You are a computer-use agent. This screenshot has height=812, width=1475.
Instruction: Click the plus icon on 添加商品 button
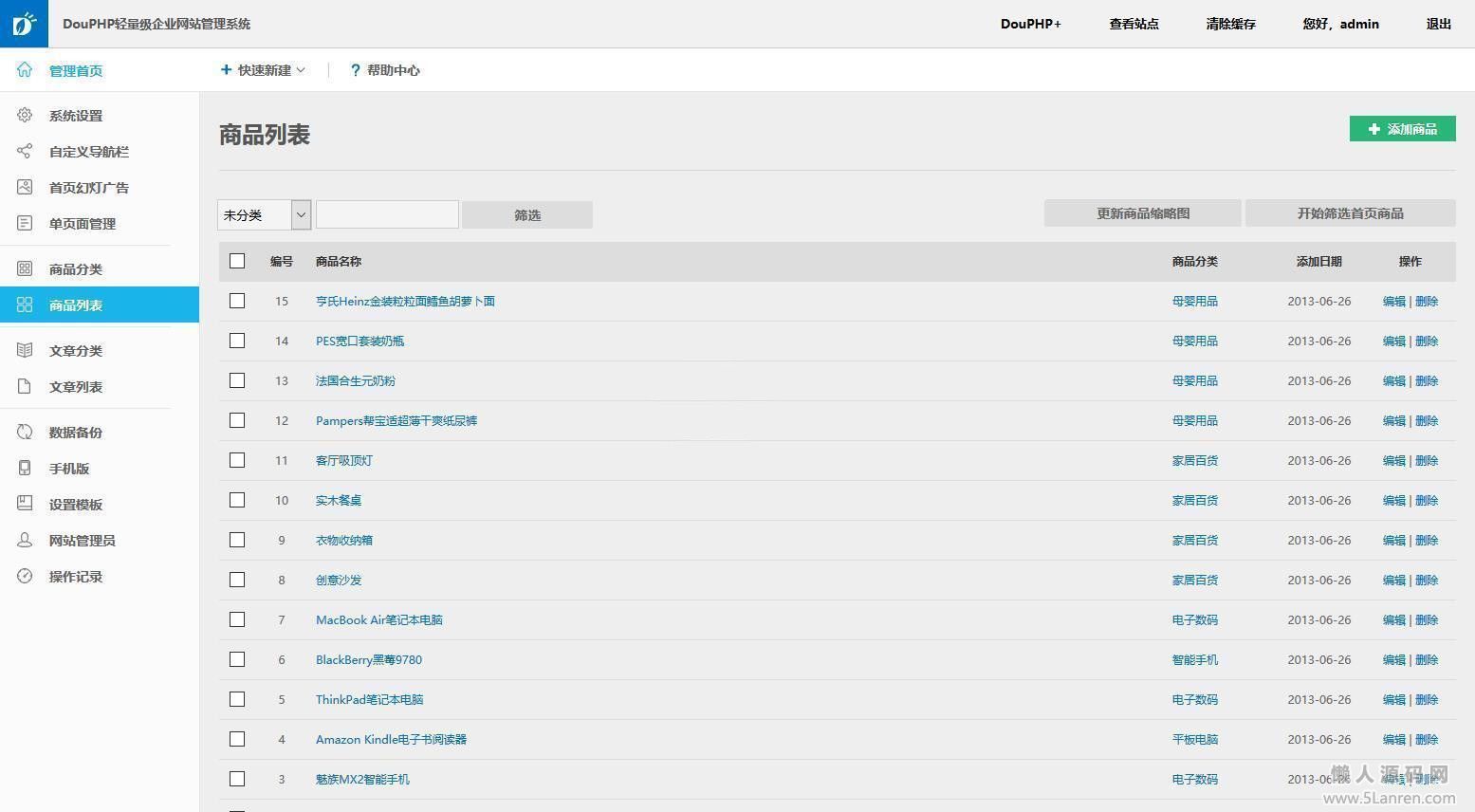coord(1374,129)
